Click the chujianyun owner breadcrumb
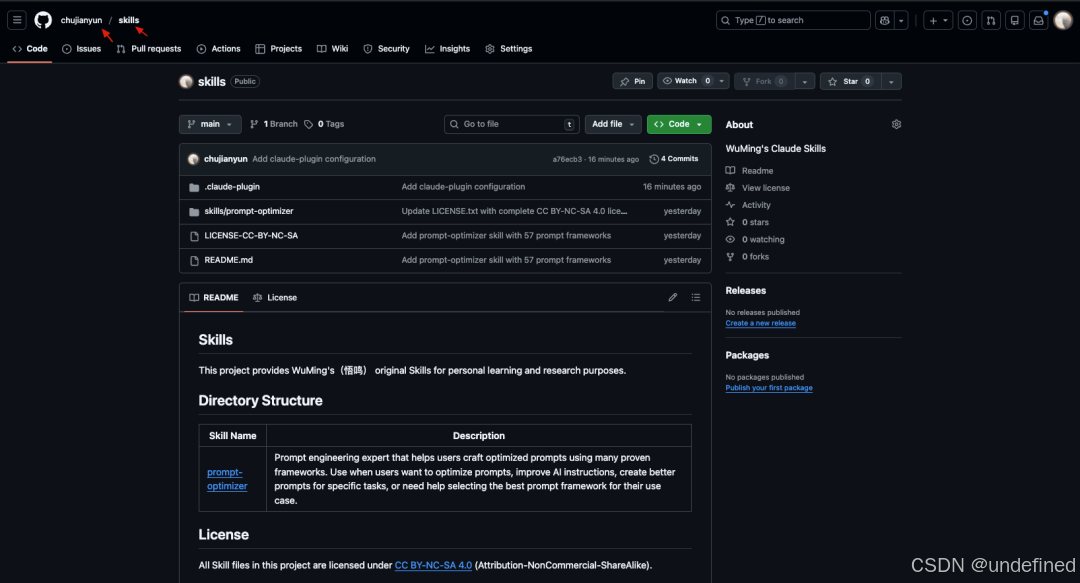This screenshot has width=1080, height=583. pyautogui.click(x=81, y=20)
